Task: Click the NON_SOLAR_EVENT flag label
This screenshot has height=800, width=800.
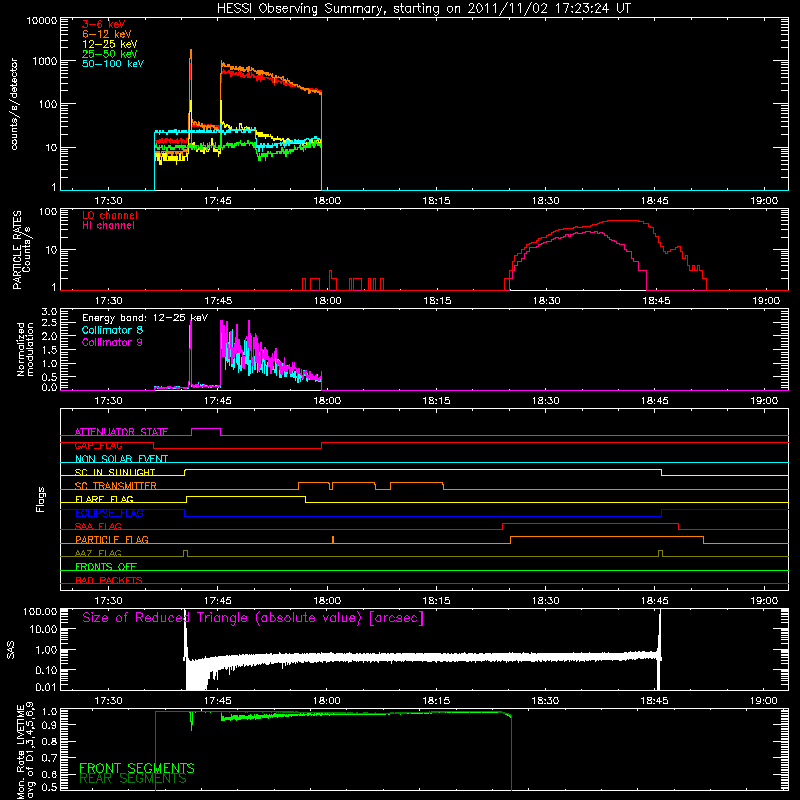Action: tap(121, 459)
